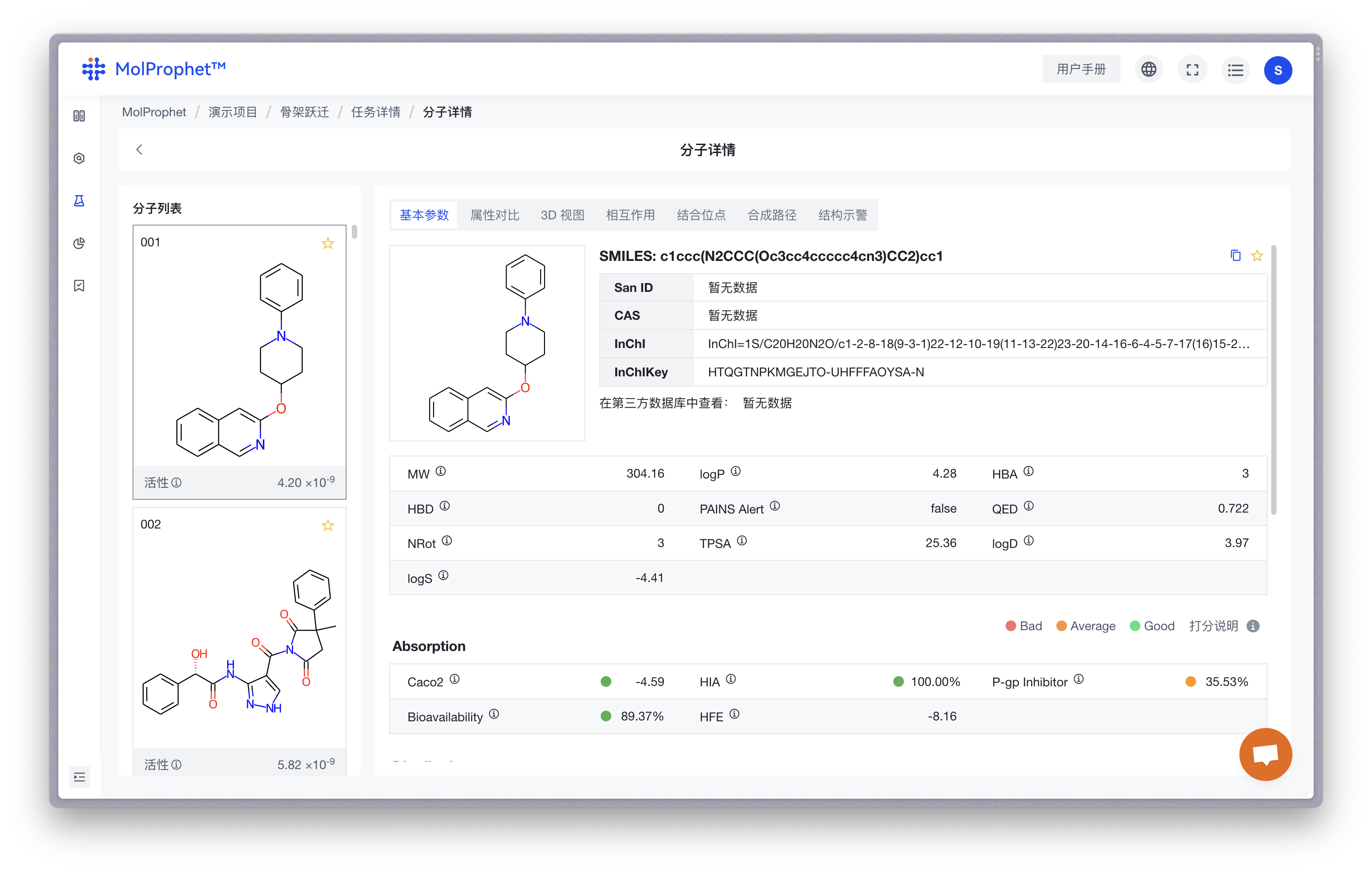This screenshot has height=873, width=1372.
Task: Expand the sidebar menu at bottom
Action: (80, 777)
